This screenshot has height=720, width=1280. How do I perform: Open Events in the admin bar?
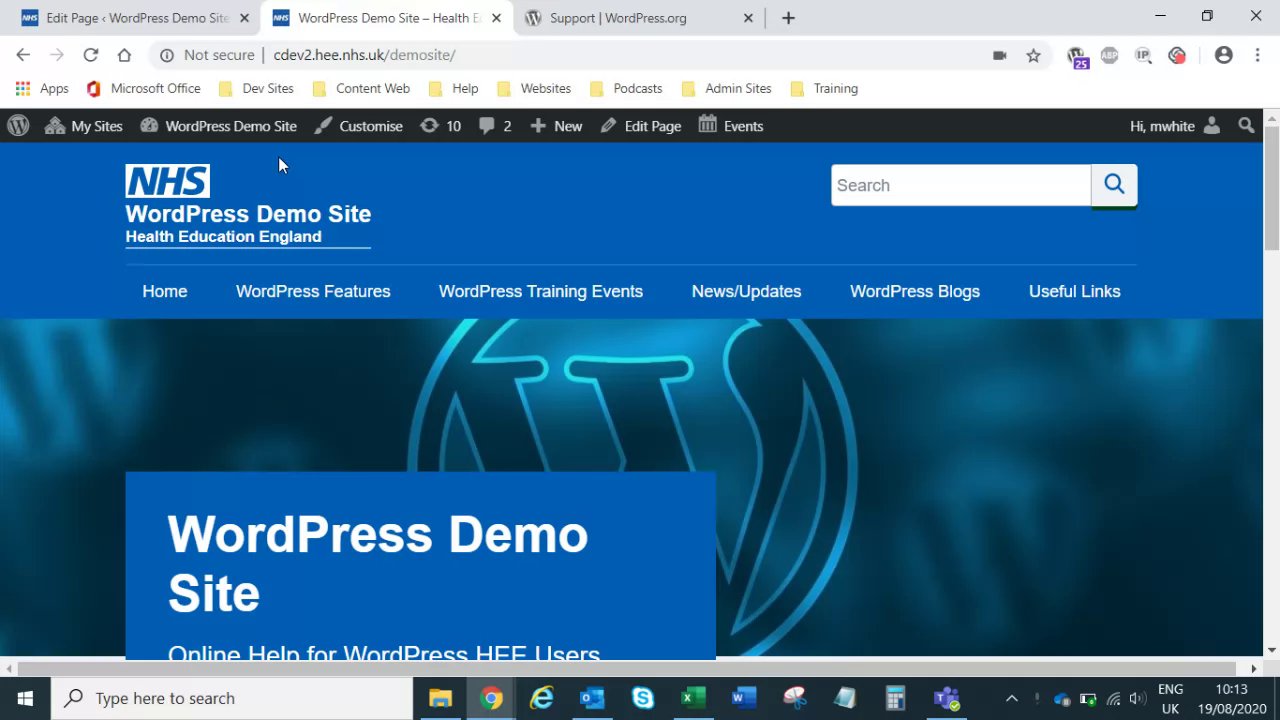731,126
